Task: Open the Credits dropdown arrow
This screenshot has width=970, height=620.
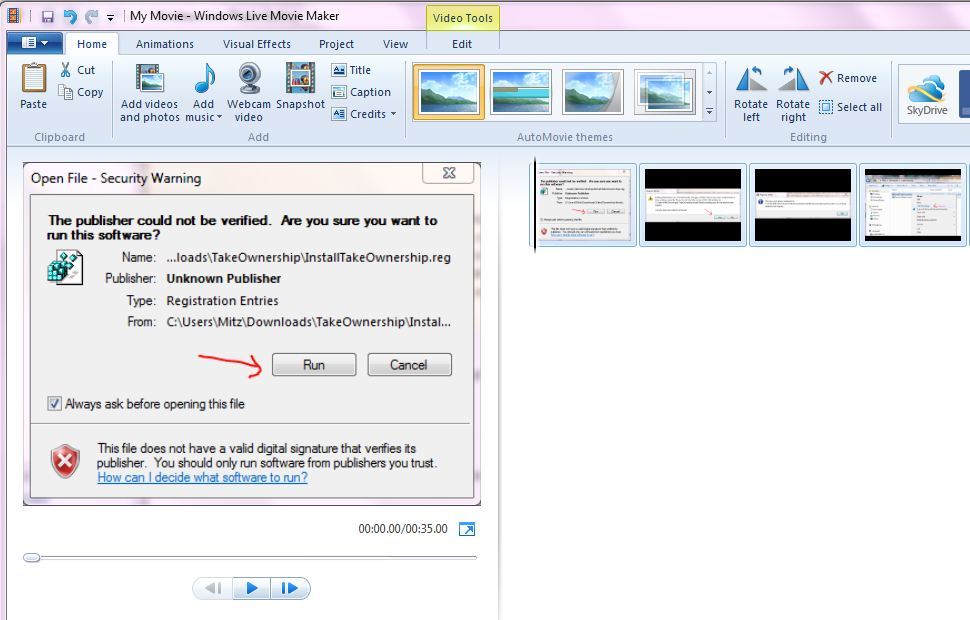Action: point(393,114)
